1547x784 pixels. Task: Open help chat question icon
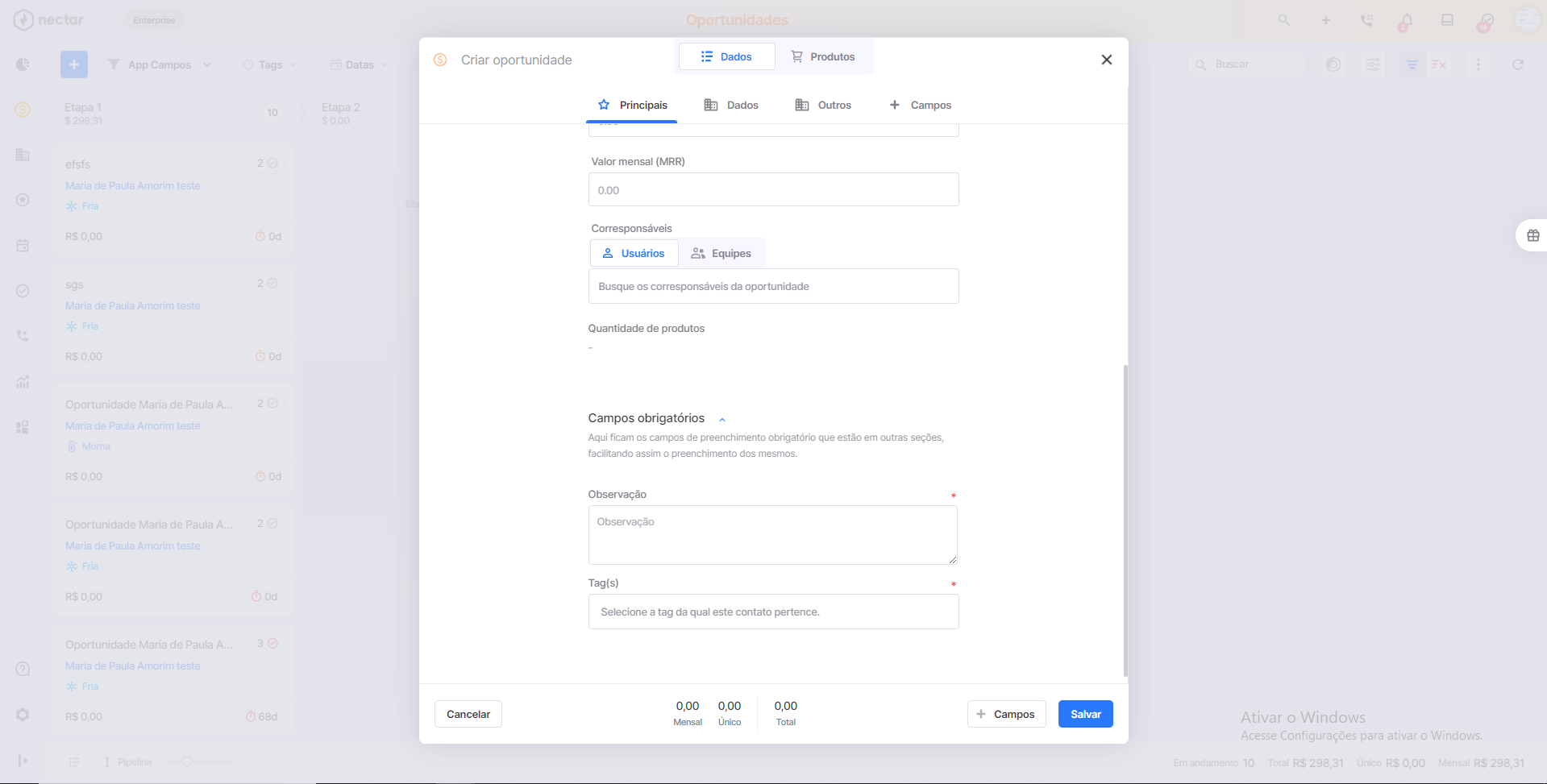pyautogui.click(x=23, y=669)
